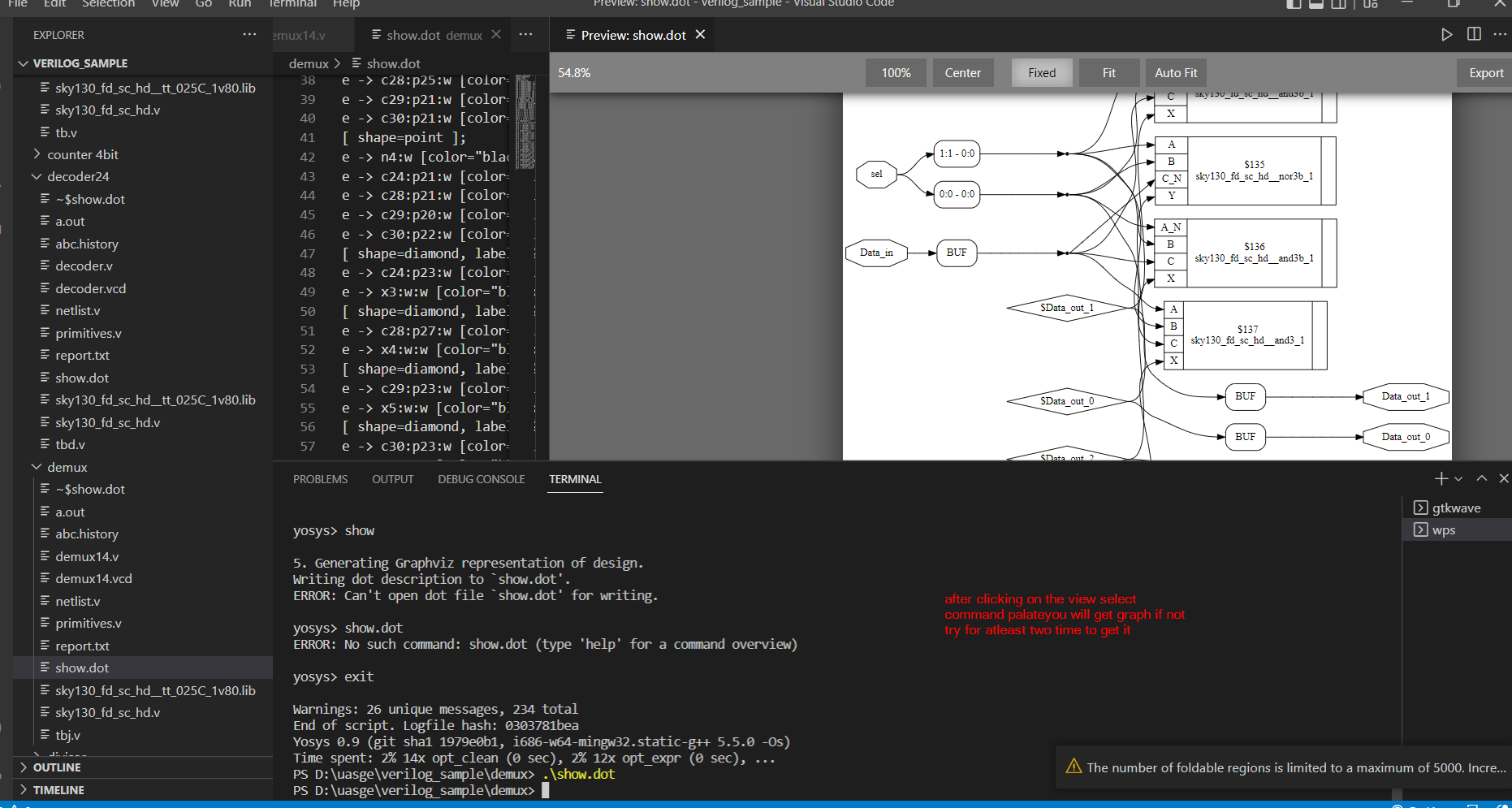Click the Run play icon in preview toolbar
The image size is (1512, 808).
[x=1446, y=35]
